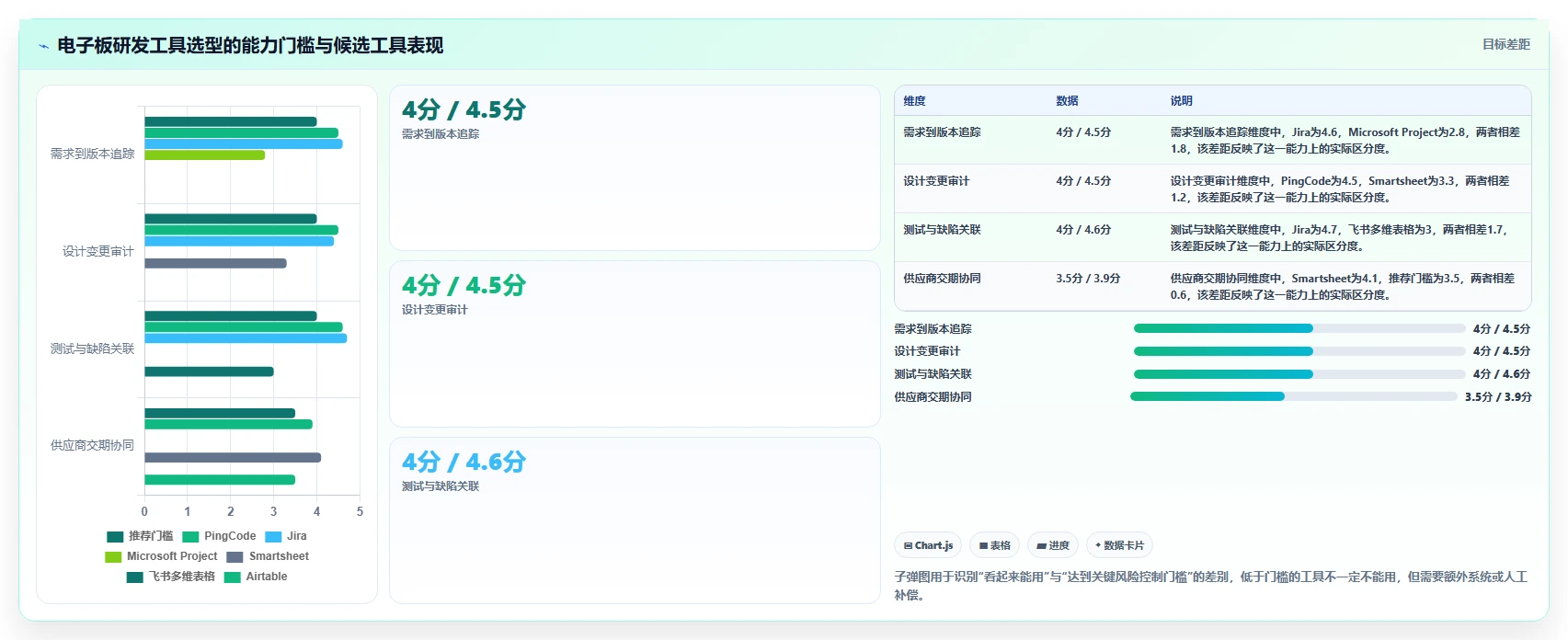
Task: Click the 需求到版本追踪 progress bar
Action: [x=1299, y=328]
